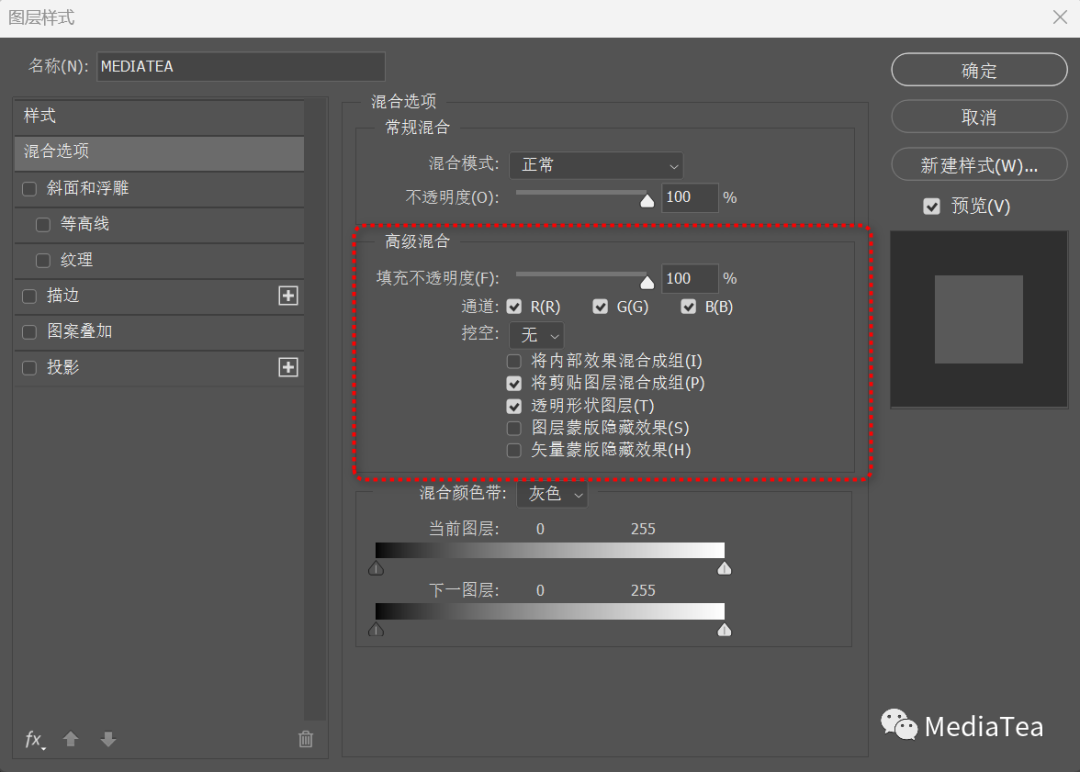The image size is (1080, 772).
Task: Uncheck the R(R) channel checkbox
Action: tap(514, 306)
